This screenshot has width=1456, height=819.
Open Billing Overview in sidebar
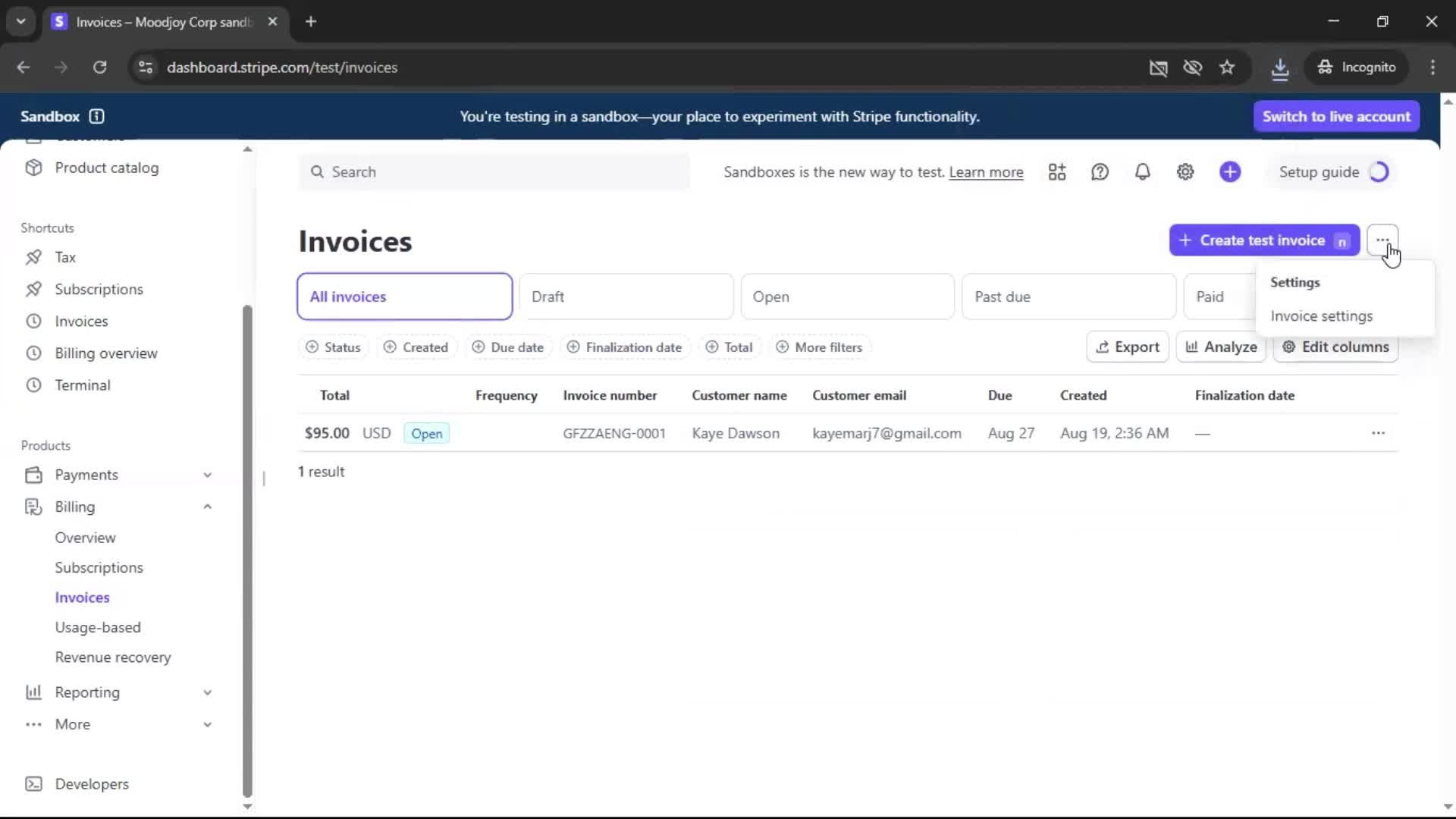click(x=85, y=538)
